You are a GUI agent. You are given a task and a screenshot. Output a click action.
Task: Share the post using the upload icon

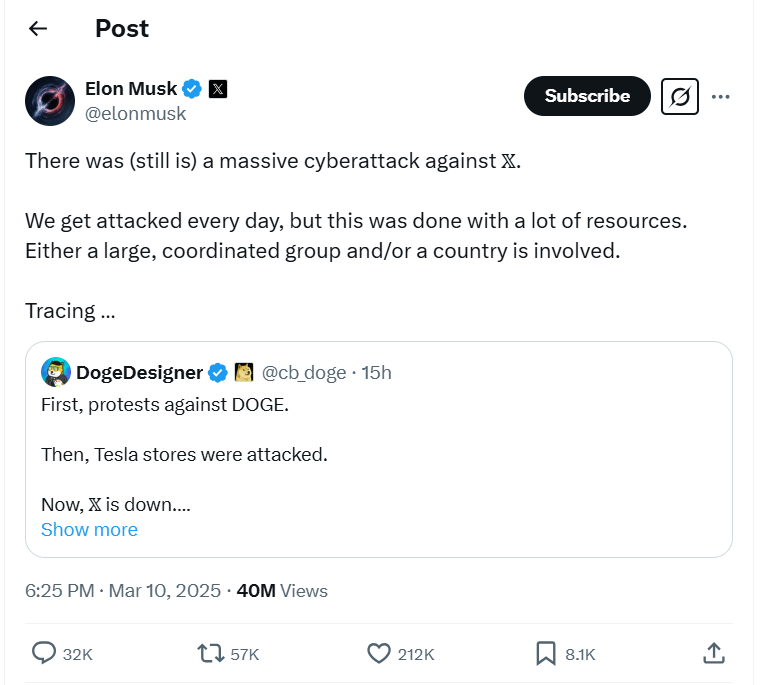click(x=714, y=654)
